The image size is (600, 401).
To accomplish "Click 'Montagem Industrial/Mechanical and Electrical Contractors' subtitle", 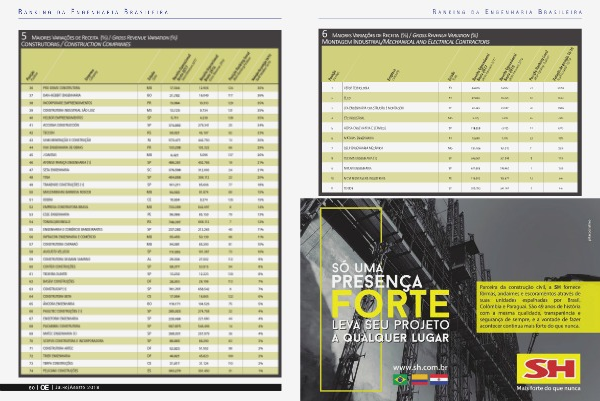I will 406,42.
